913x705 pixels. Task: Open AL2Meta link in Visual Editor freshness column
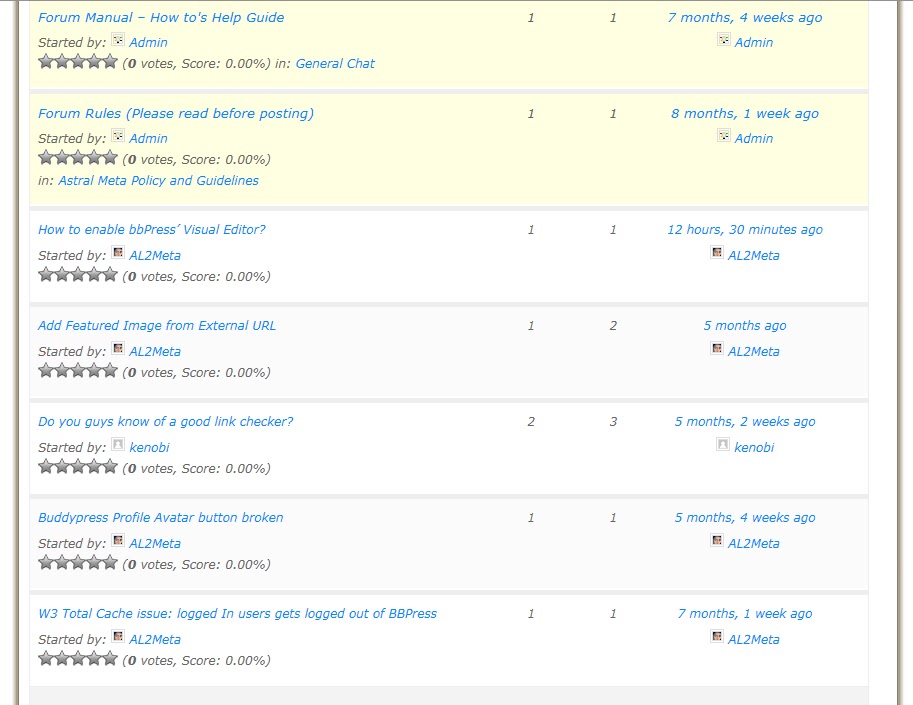click(x=753, y=256)
